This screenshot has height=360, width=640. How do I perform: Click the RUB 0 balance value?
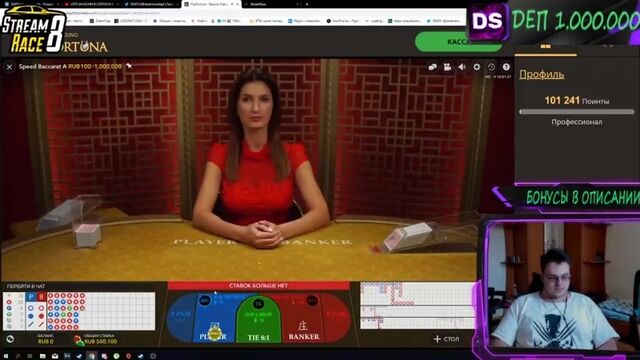[45, 341]
